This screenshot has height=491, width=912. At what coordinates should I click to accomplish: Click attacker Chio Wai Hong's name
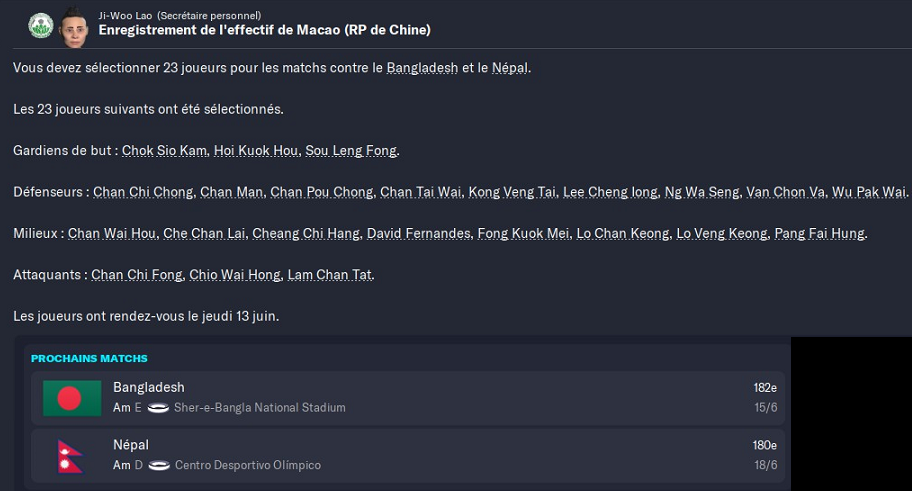point(234,275)
